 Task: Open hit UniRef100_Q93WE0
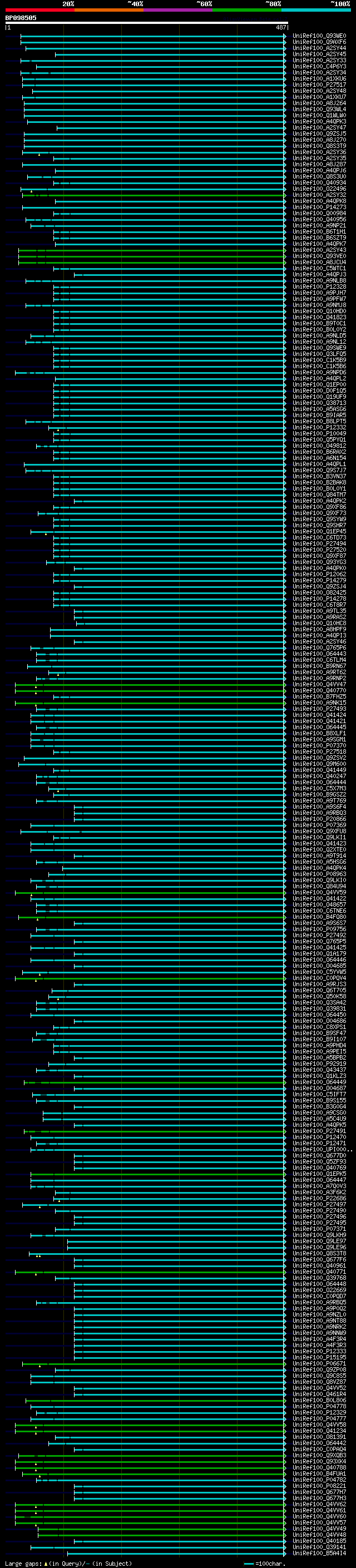tap(319, 36)
